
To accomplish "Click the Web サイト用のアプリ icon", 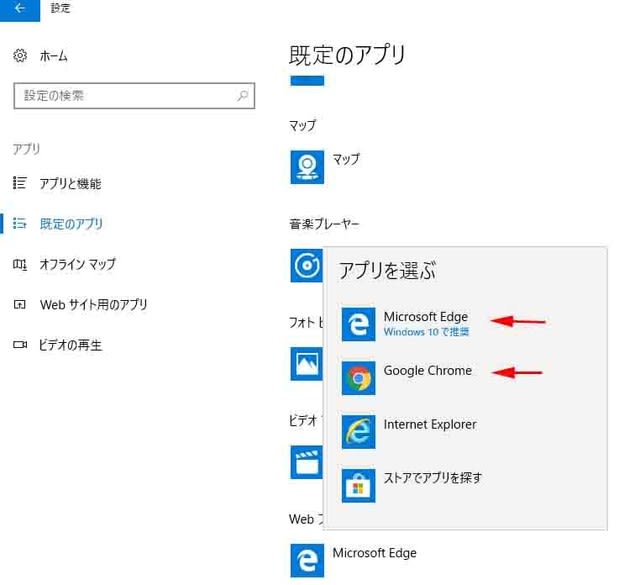I will coord(19,305).
